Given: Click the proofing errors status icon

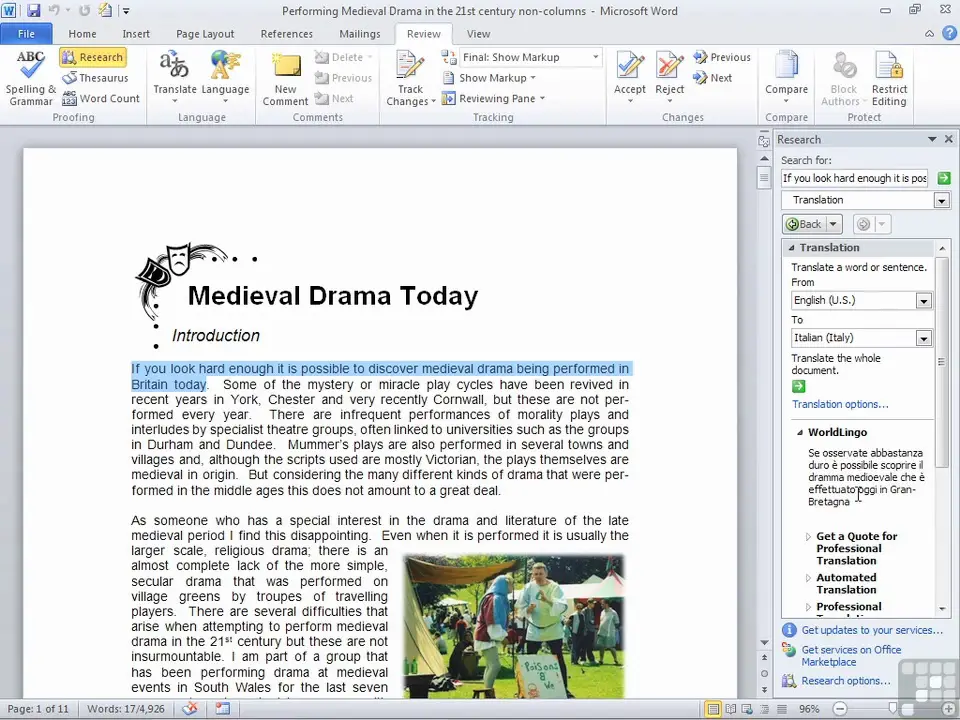Looking at the screenshot, I should [x=190, y=709].
